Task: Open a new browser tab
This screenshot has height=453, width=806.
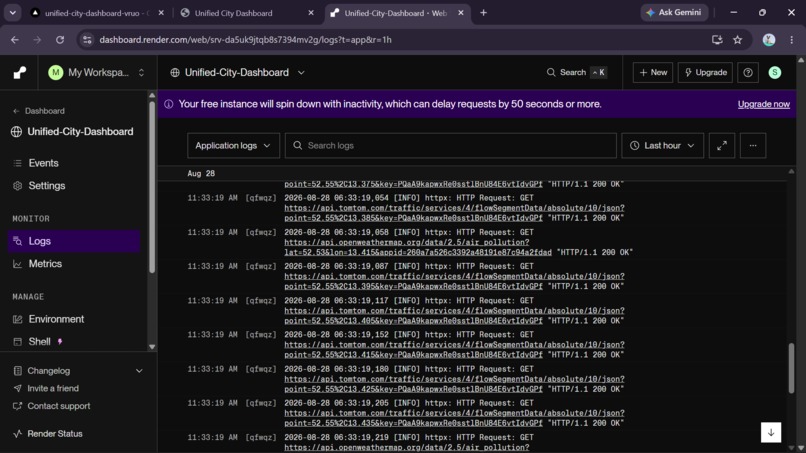Action: point(483,13)
